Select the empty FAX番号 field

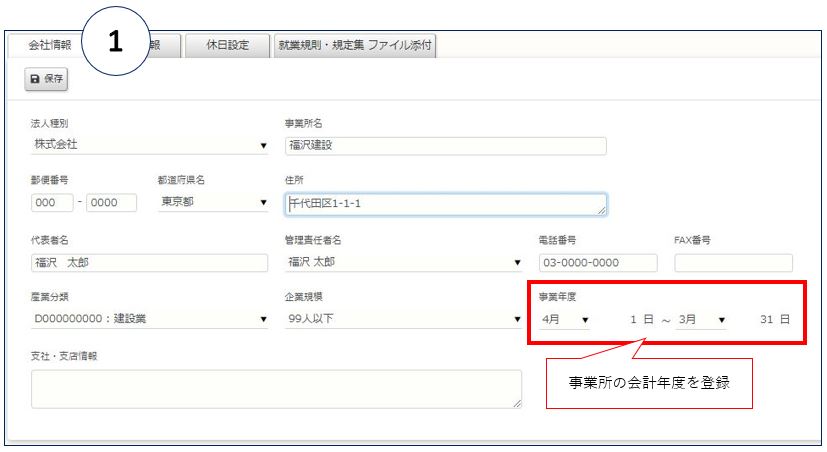pyautogui.click(x=733, y=263)
